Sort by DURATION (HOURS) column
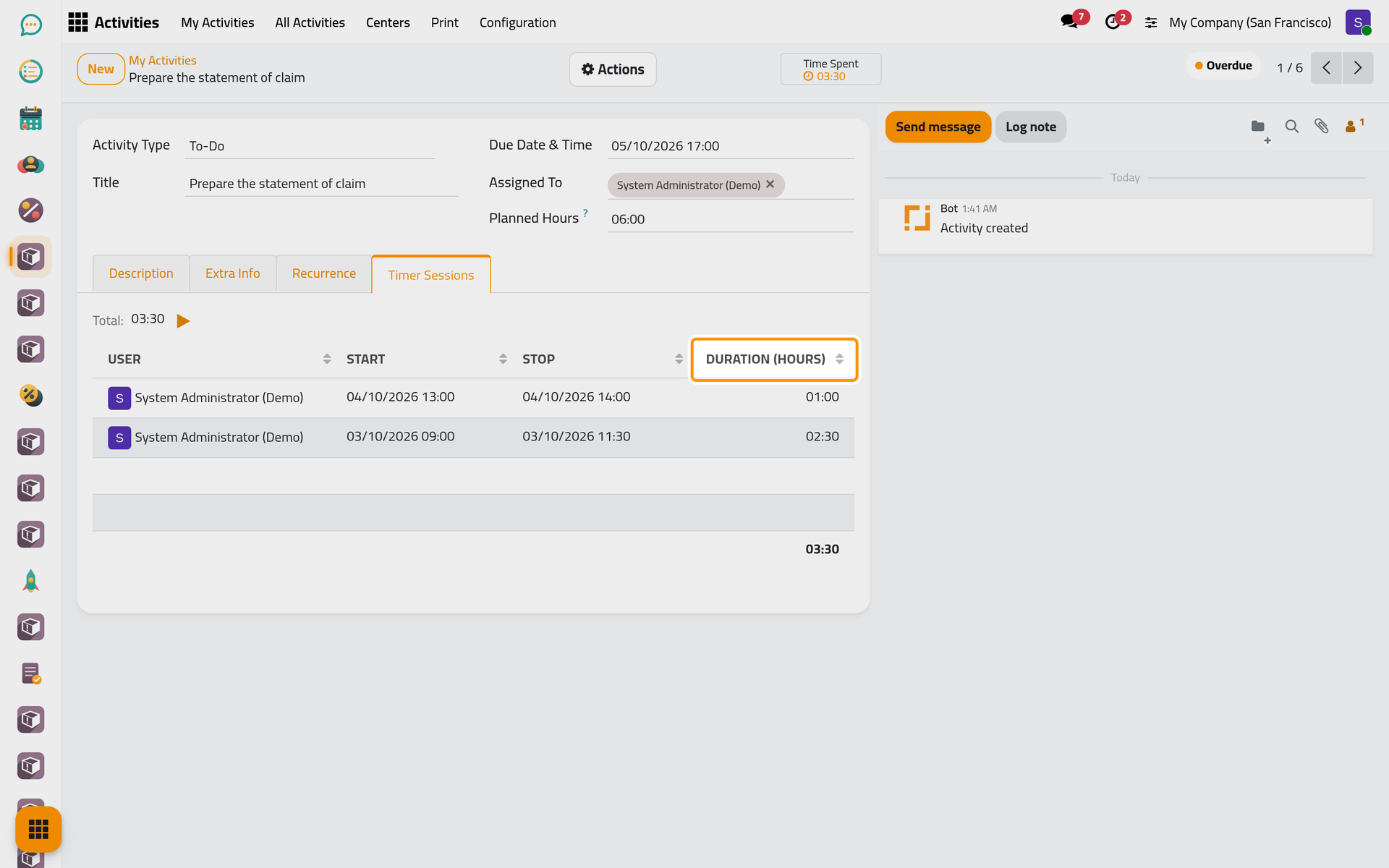 (774, 359)
